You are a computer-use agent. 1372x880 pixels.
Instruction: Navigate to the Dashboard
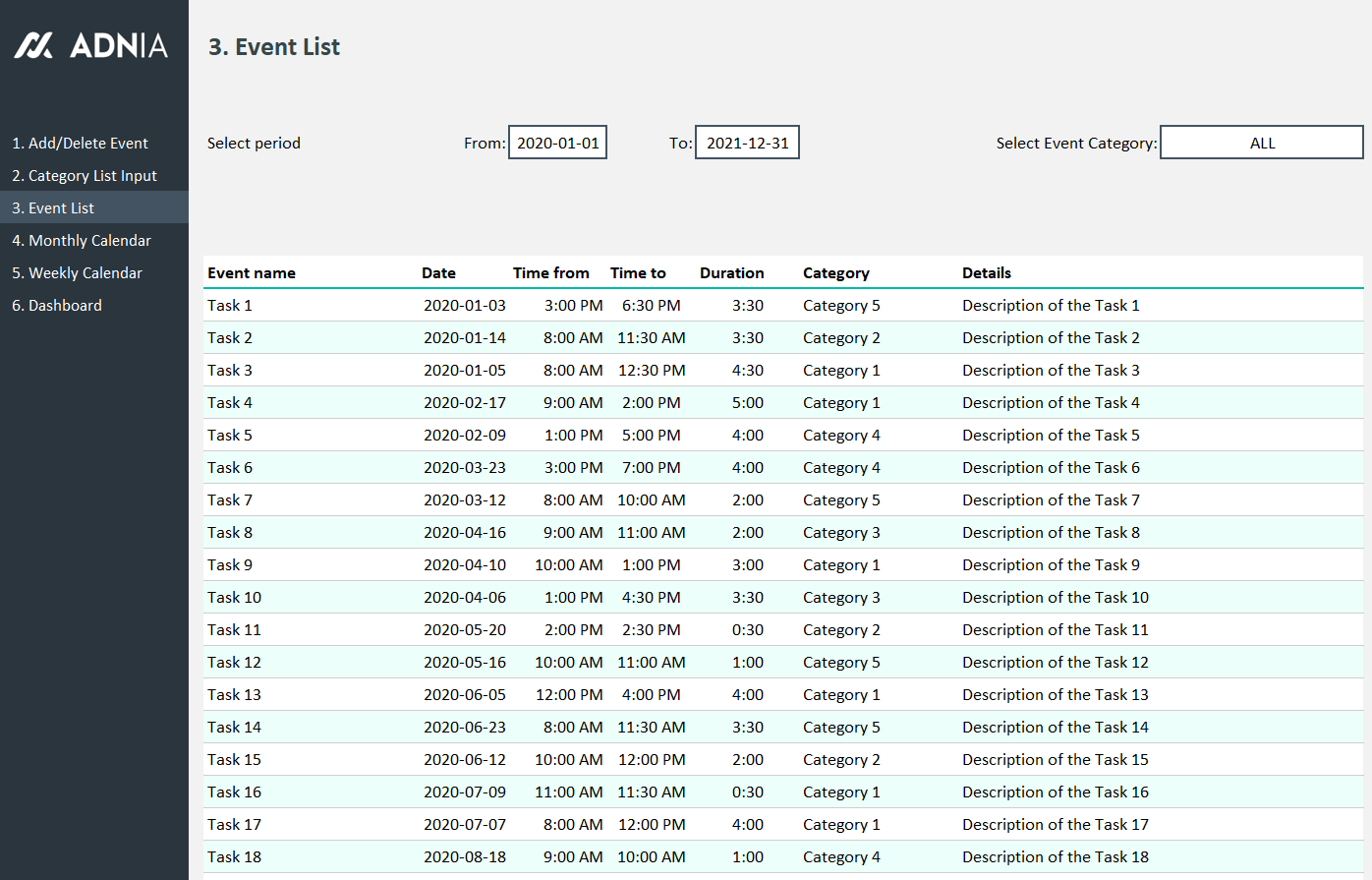57,305
